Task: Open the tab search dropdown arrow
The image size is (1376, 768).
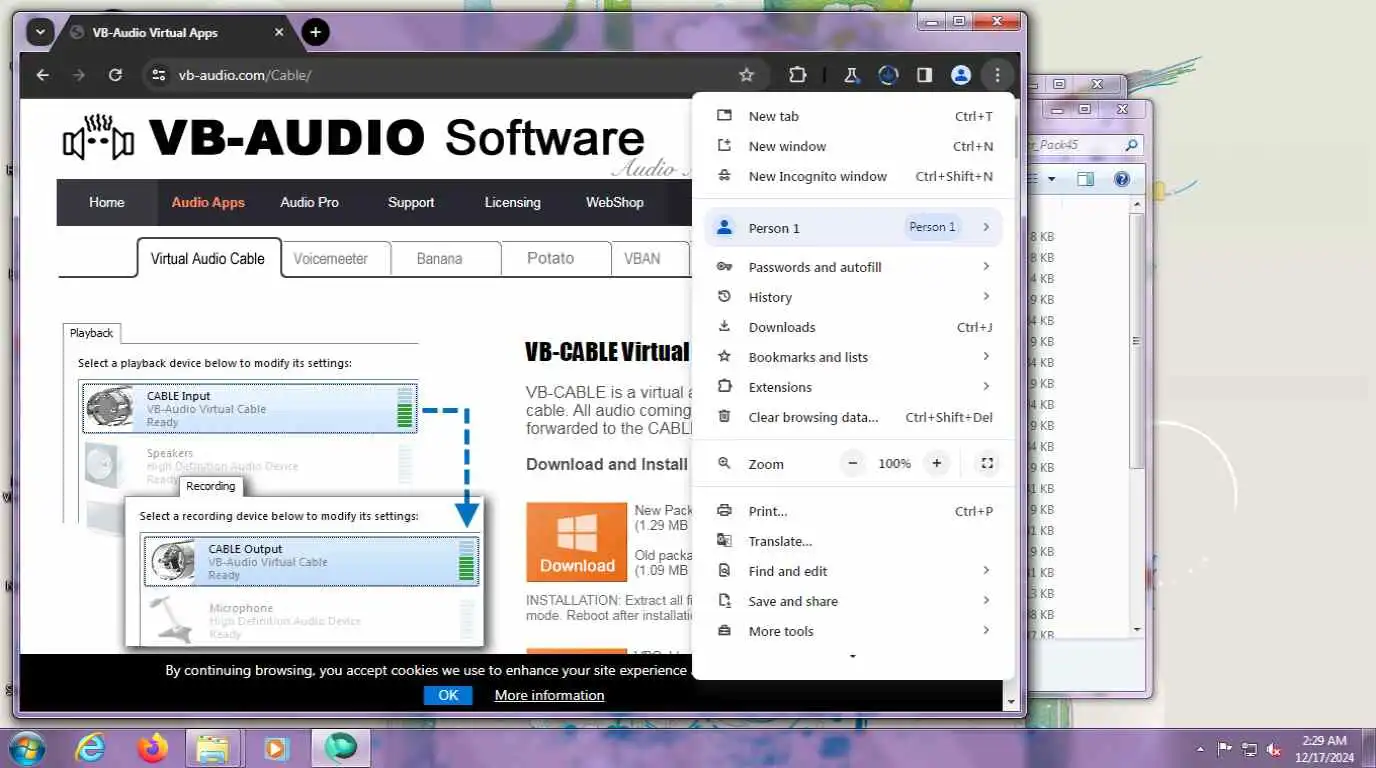Action: [39, 32]
